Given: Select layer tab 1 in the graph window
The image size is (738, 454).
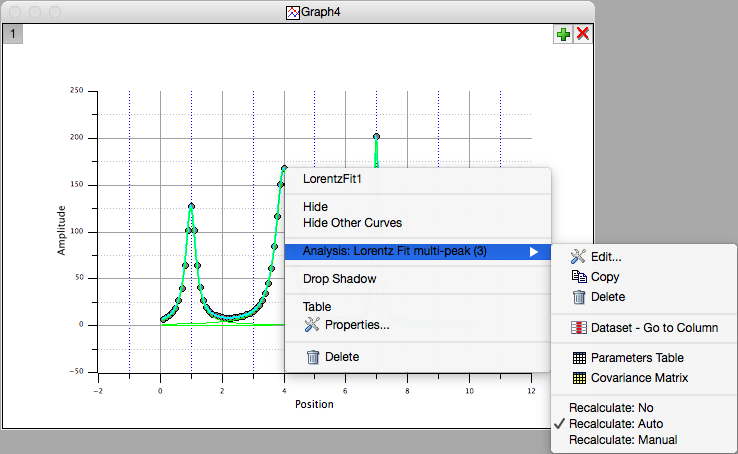Looking at the screenshot, I should (x=12, y=34).
